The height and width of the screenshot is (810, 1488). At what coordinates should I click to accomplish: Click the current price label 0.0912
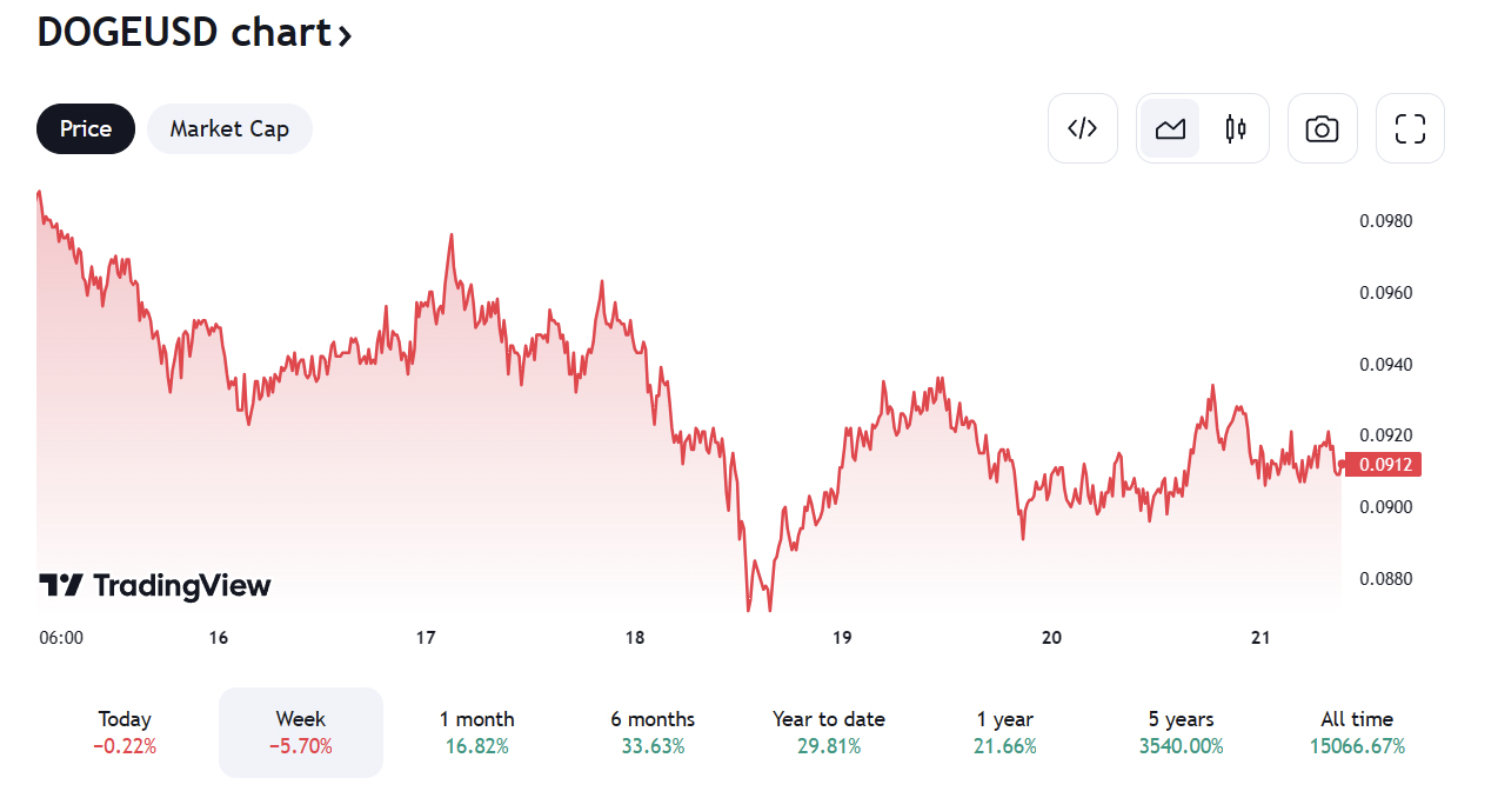point(1384,464)
